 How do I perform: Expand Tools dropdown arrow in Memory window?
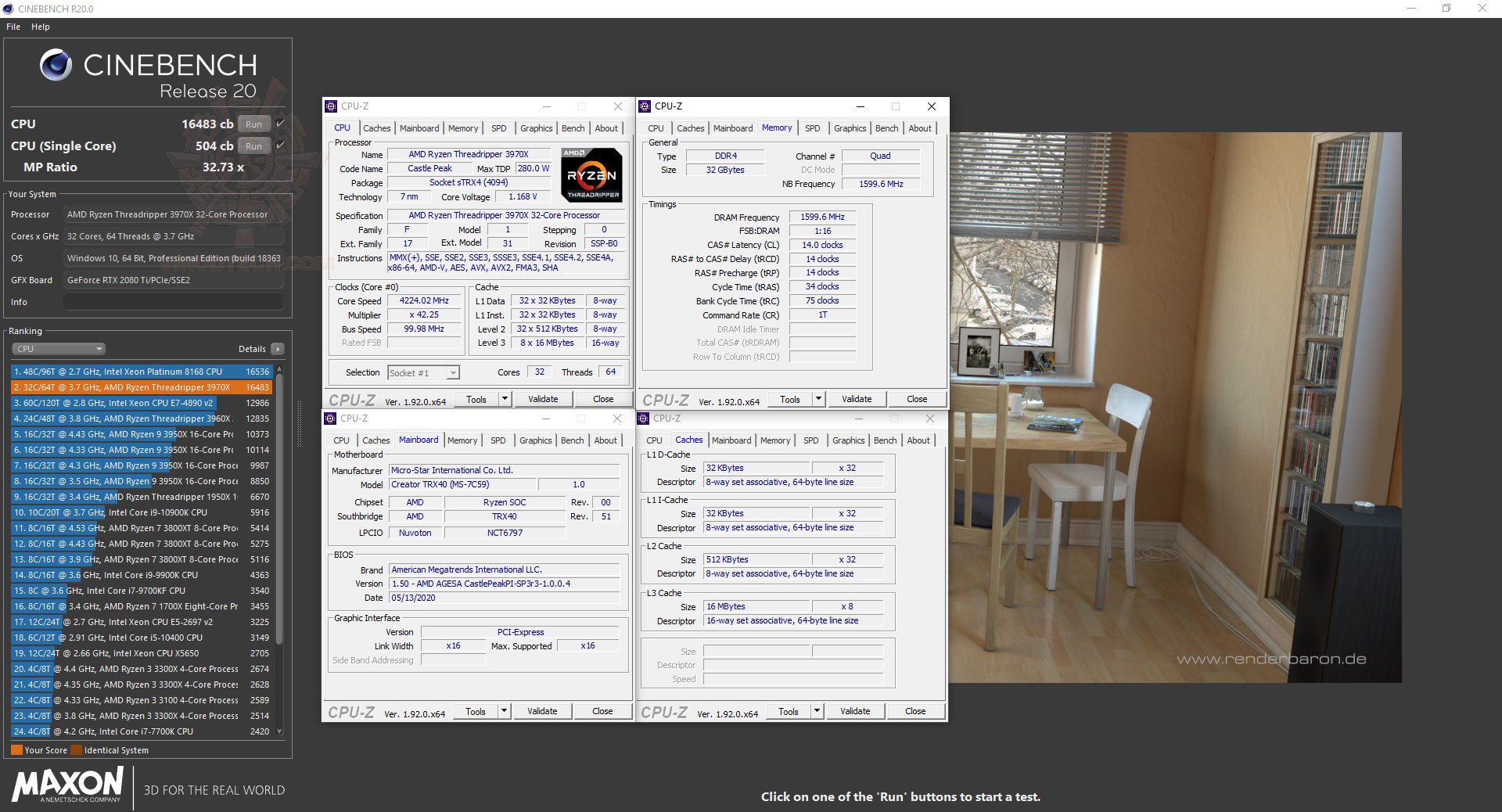[x=818, y=399]
